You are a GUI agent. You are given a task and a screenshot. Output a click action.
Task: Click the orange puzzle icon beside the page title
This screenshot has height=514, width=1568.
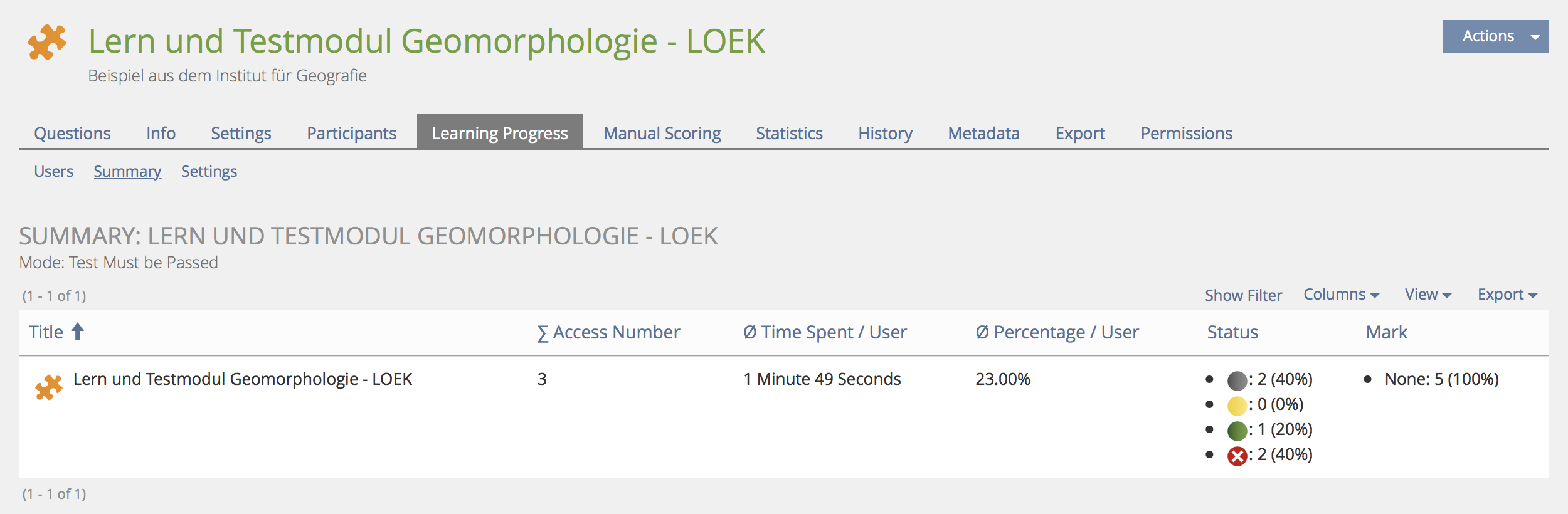click(47, 43)
